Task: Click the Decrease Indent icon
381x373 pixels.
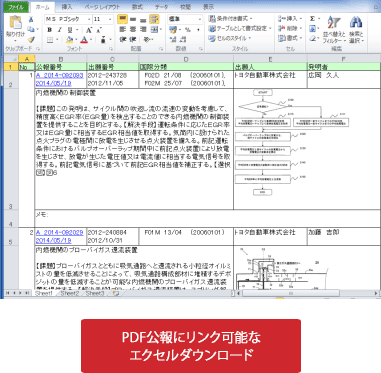Action: 123,40
